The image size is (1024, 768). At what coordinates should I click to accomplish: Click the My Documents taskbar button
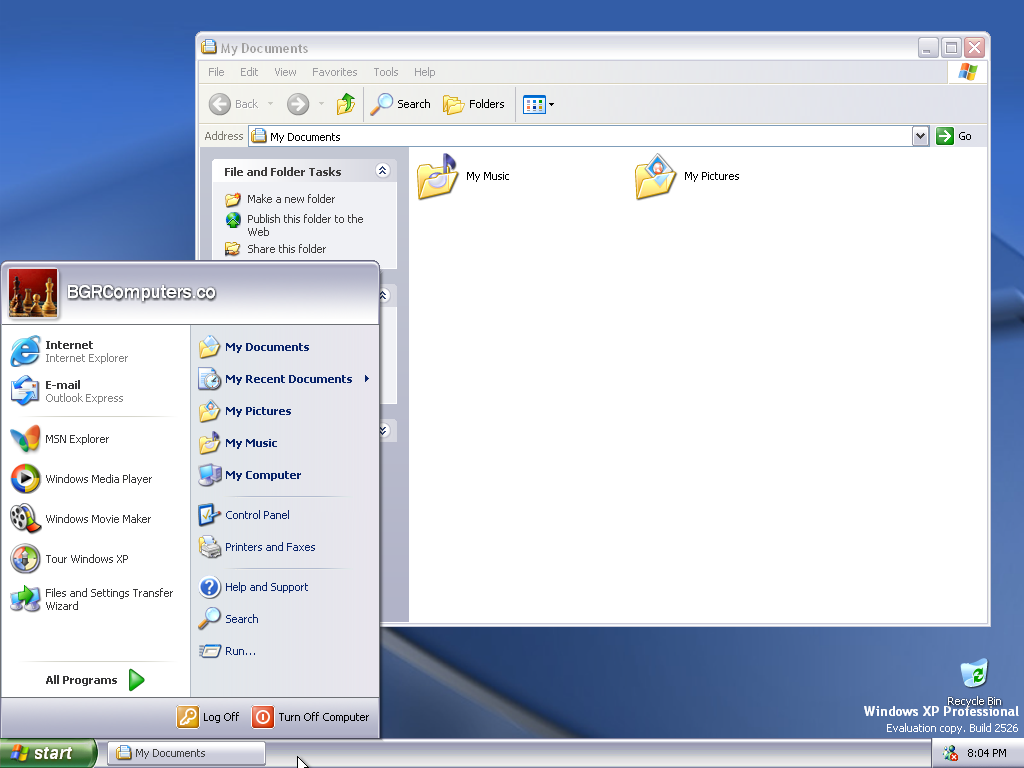point(186,753)
